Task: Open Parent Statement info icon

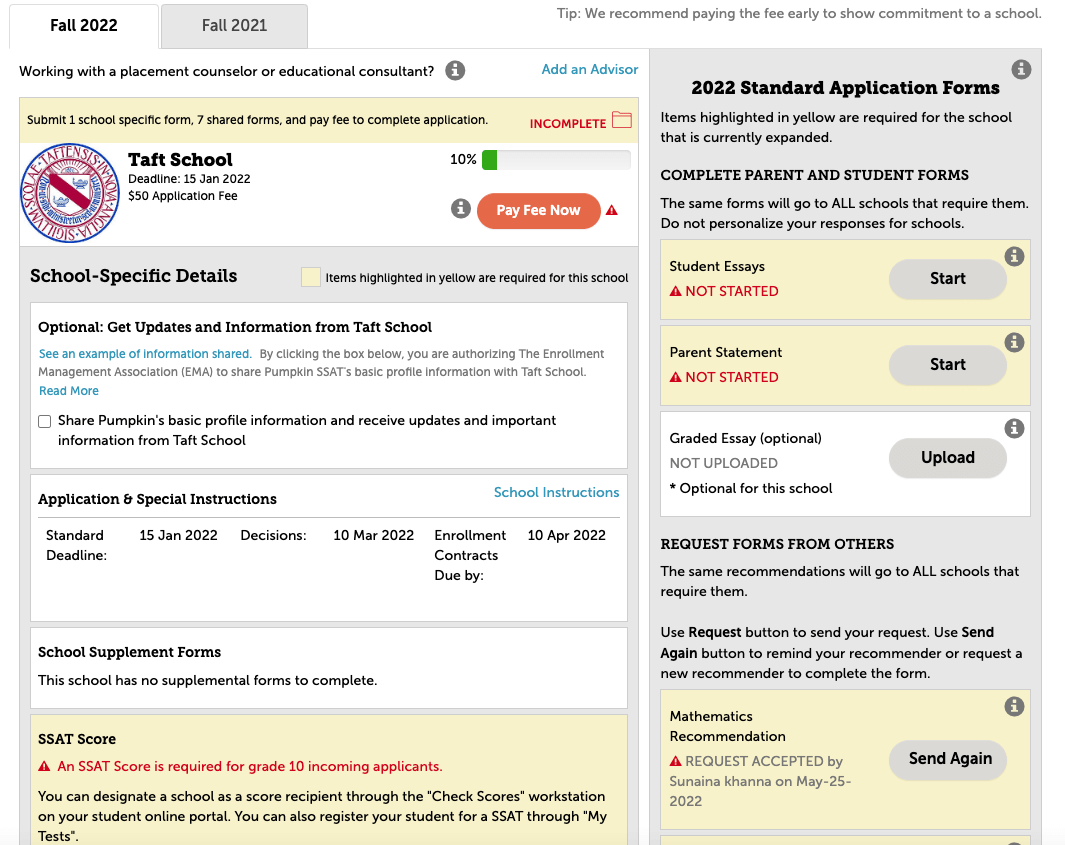Action: [1014, 342]
